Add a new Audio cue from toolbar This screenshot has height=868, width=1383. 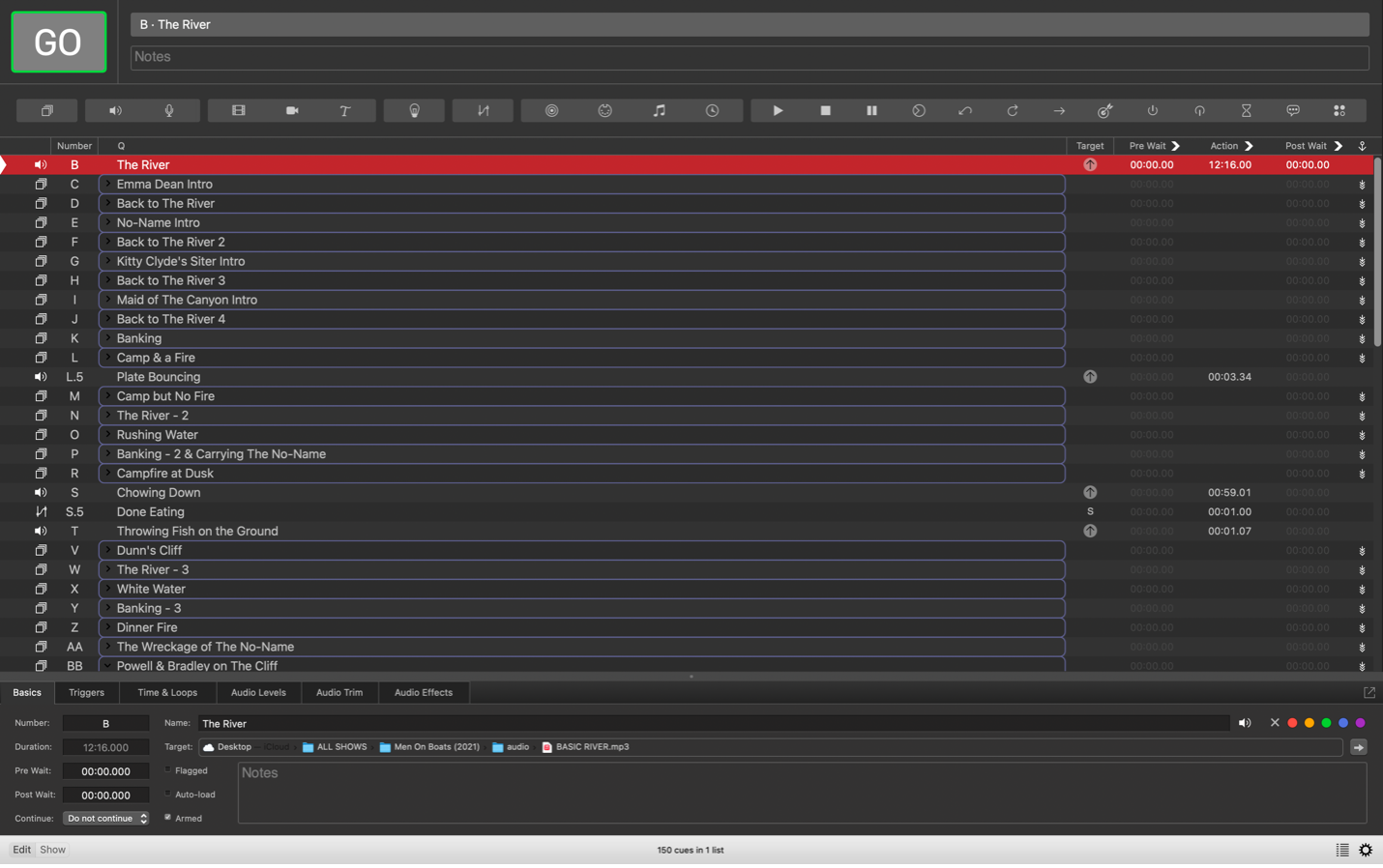click(x=115, y=111)
